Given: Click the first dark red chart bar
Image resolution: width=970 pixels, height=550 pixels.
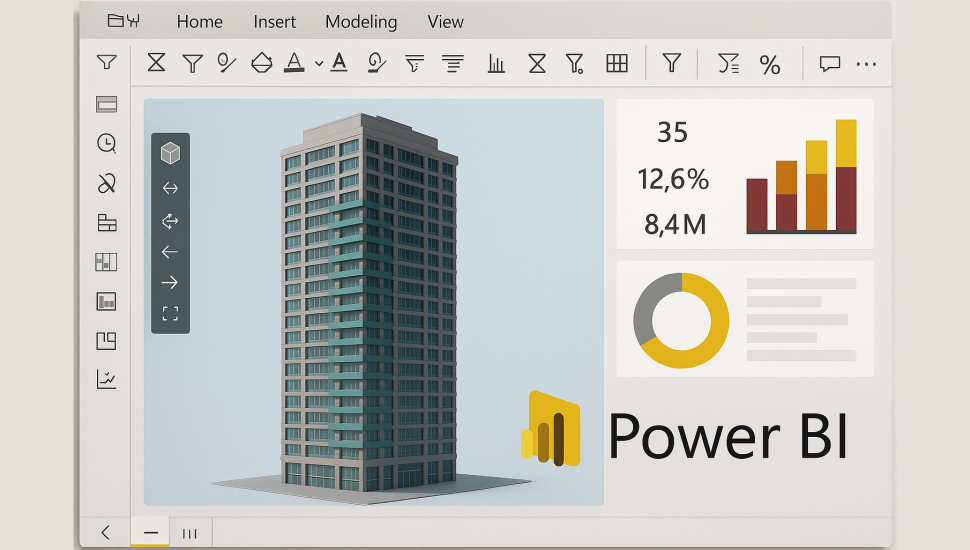Looking at the screenshot, I should pyautogui.click(x=757, y=205).
